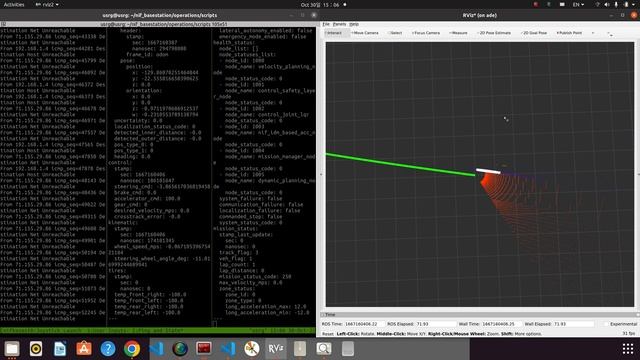The image size is (640, 360).
Task: Open the globe application in the dock
Action: pos(180,349)
